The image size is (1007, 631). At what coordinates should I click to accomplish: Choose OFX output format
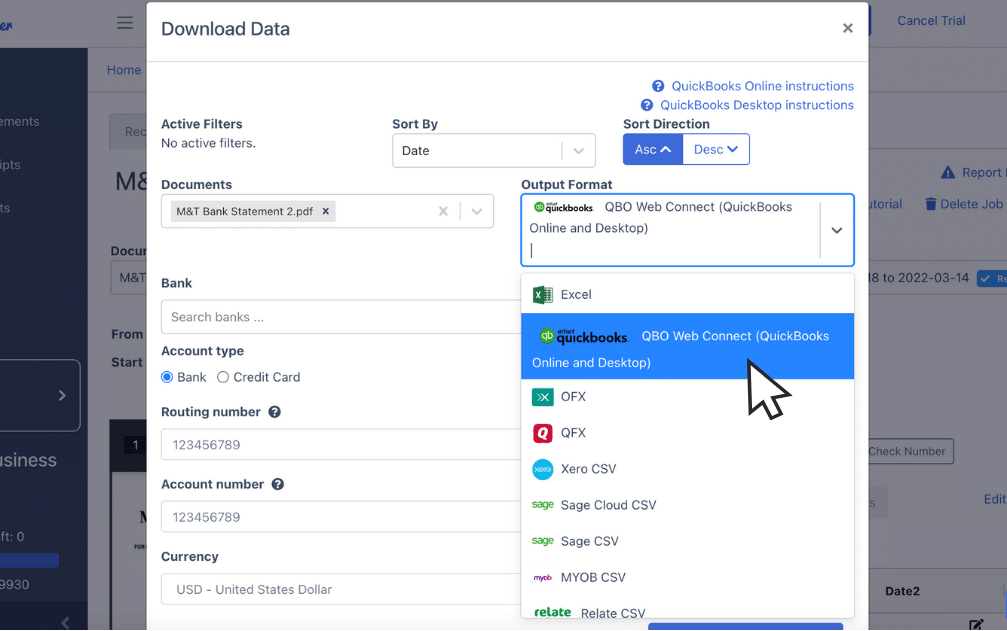tap(687, 397)
